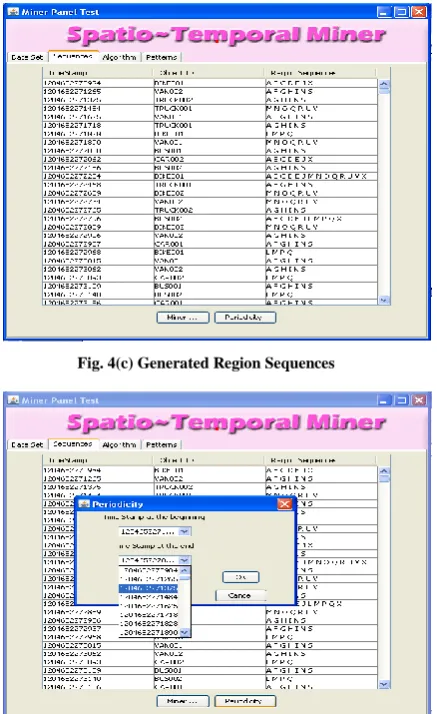Select TRUCK002 cell in window with Periodicity dialog
This screenshot has width=437, height=714.
[x=209, y=487]
